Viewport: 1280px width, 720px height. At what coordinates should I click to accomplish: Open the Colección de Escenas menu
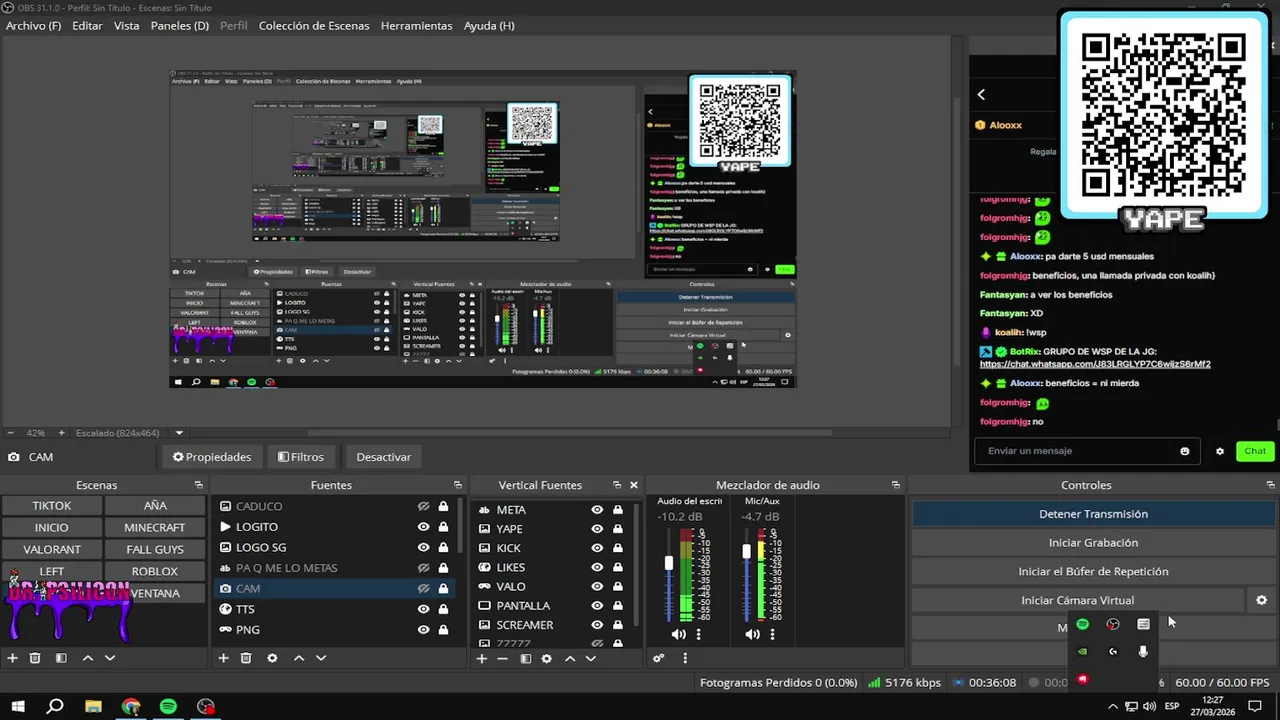coord(314,25)
